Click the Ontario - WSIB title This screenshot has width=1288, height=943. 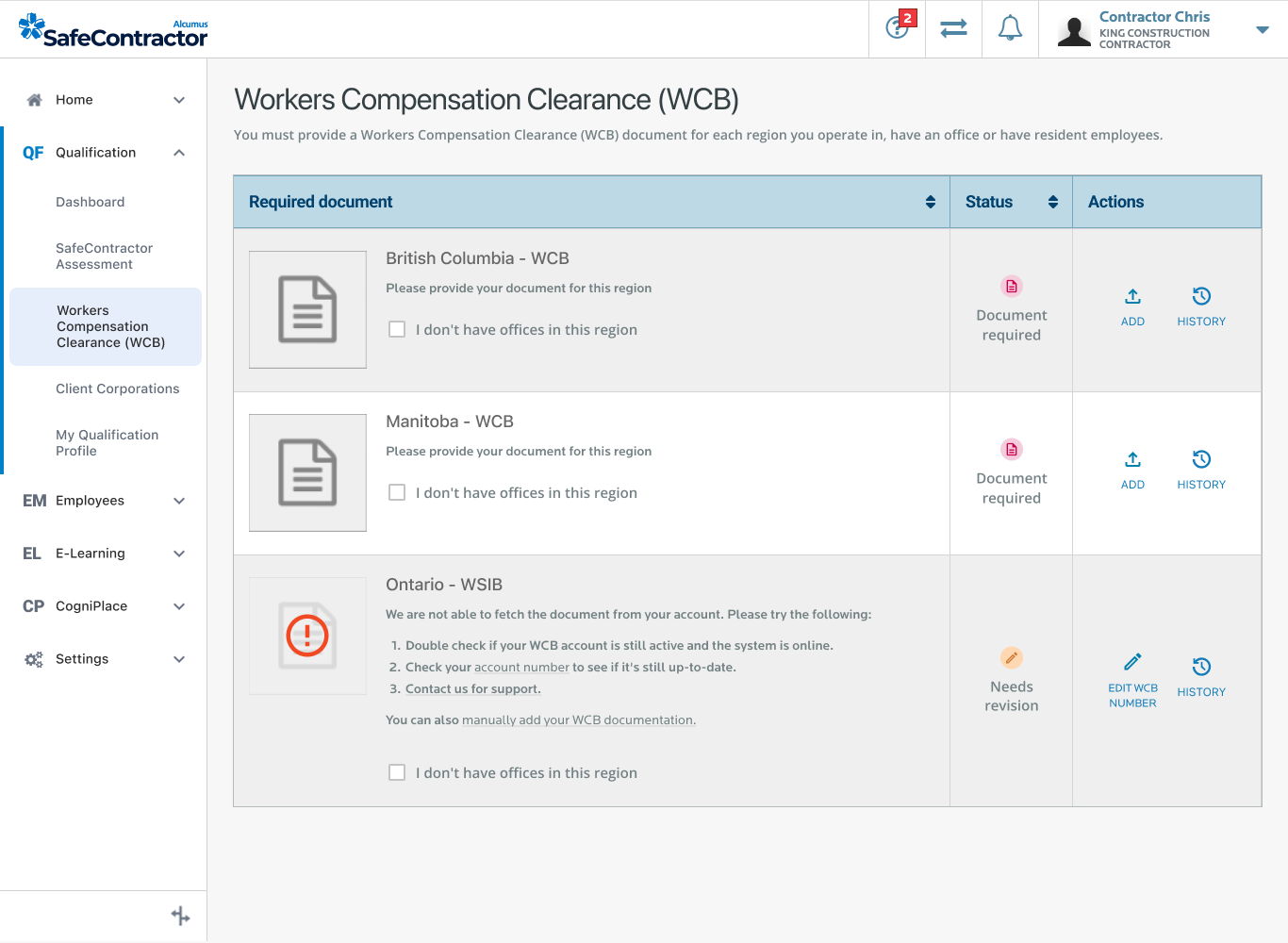pyautogui.click(x=444, y=585)
